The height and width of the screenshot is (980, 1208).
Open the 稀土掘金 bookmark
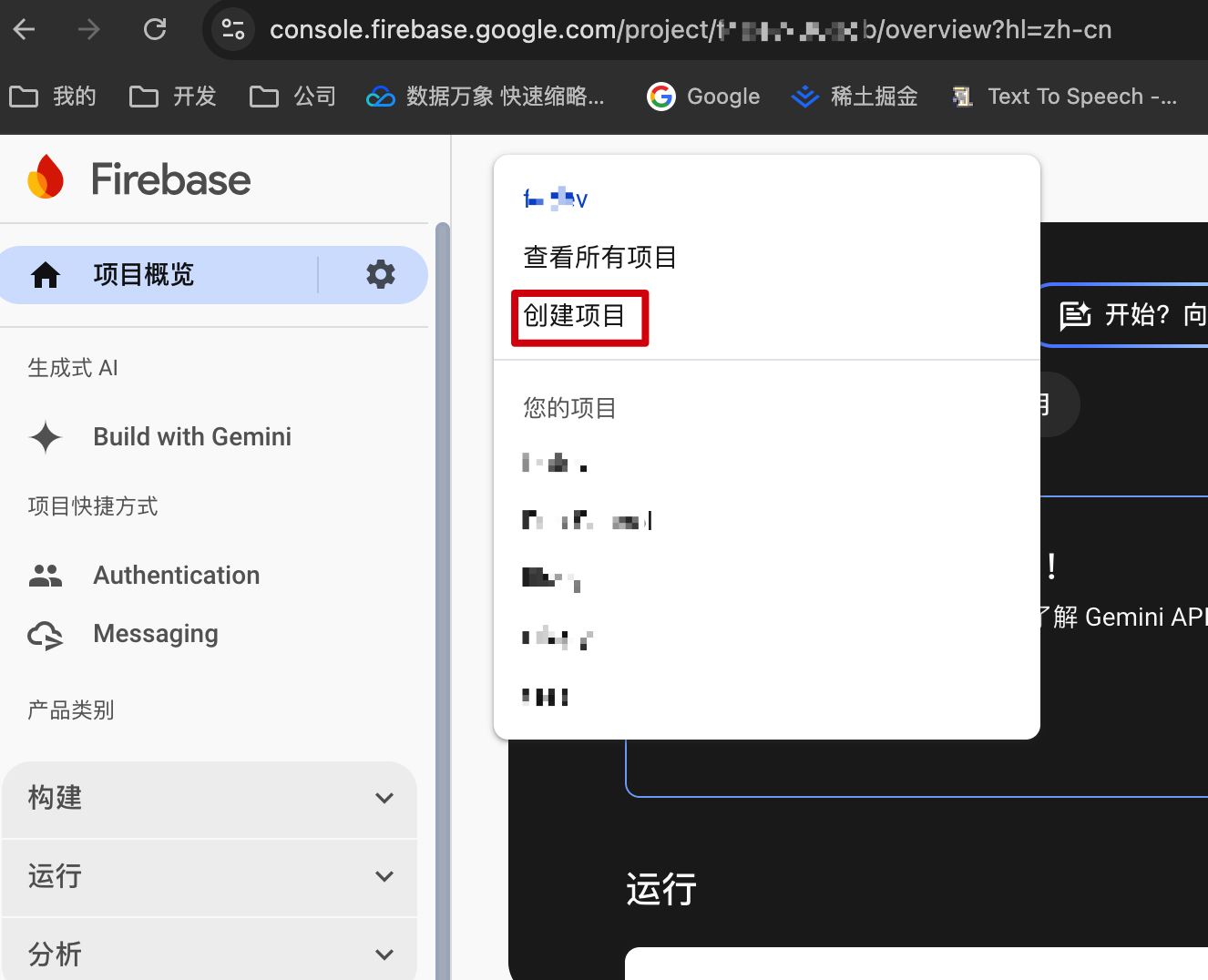[x=855, y=97]
